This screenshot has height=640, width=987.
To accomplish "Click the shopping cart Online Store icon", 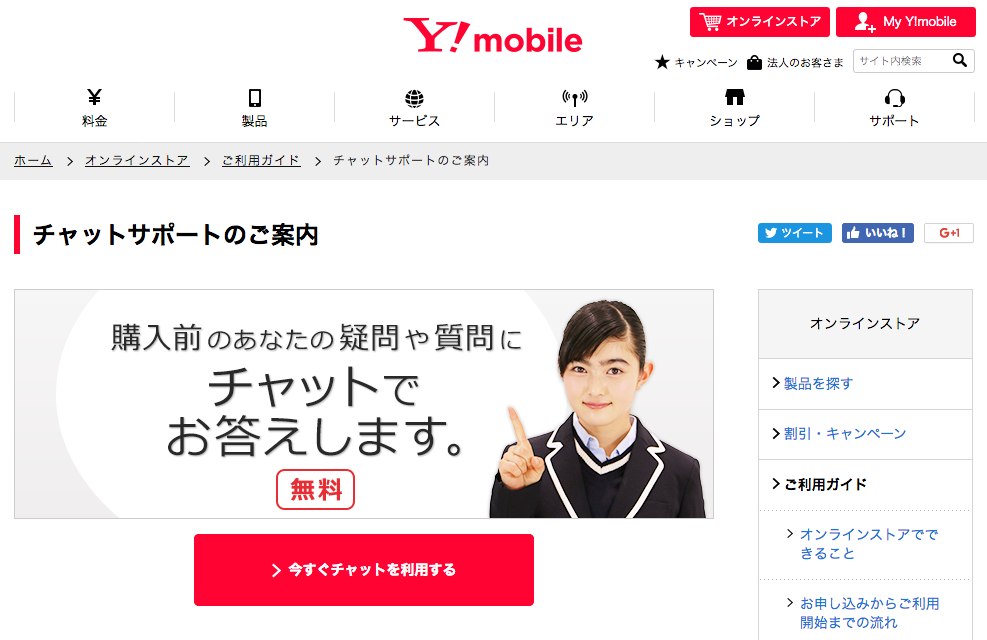I will pyautogui.click(x=711, y=22).
